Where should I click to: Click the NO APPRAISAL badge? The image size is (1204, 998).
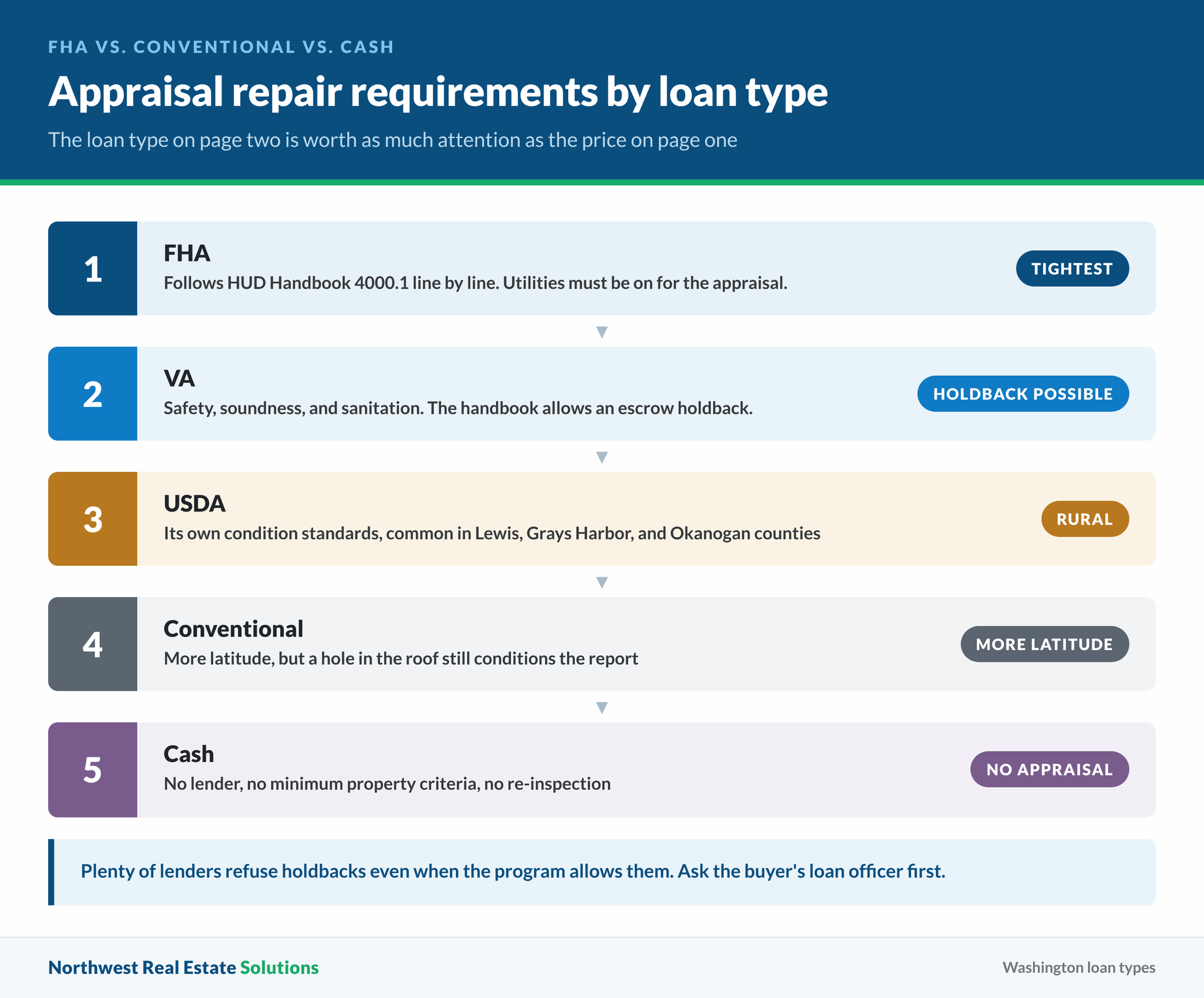pos(1049,769)
